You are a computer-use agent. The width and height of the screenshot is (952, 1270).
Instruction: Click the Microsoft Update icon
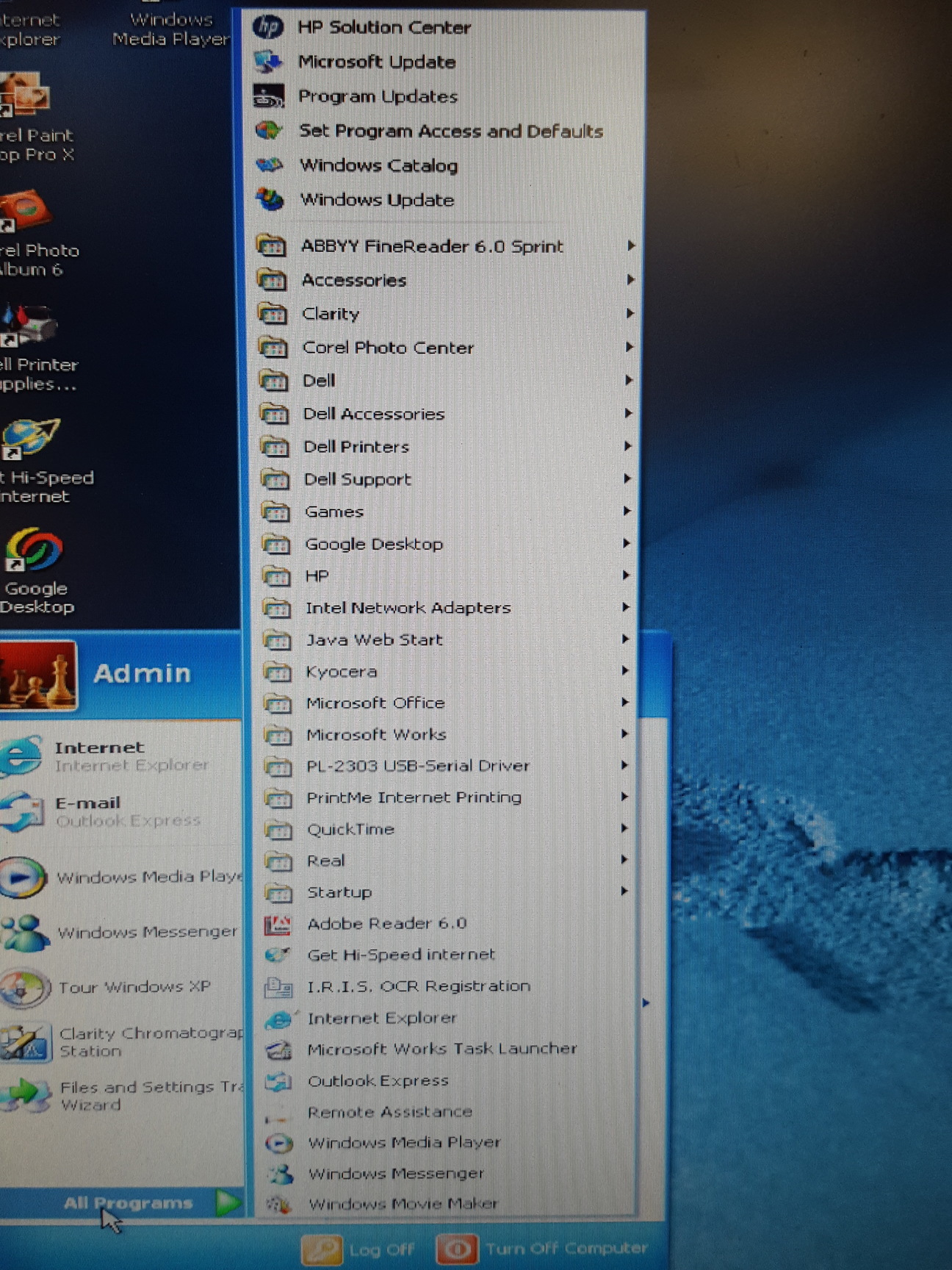[x=268, y=62]
